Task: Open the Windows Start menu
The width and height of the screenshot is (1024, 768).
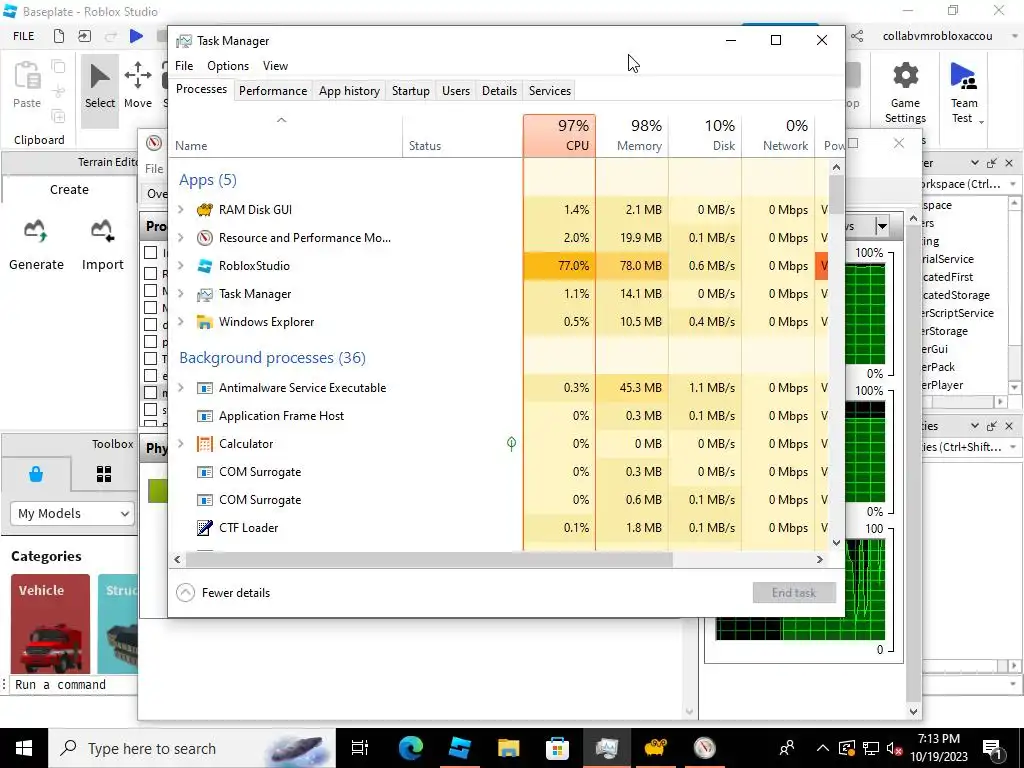Action: point(24,748)
